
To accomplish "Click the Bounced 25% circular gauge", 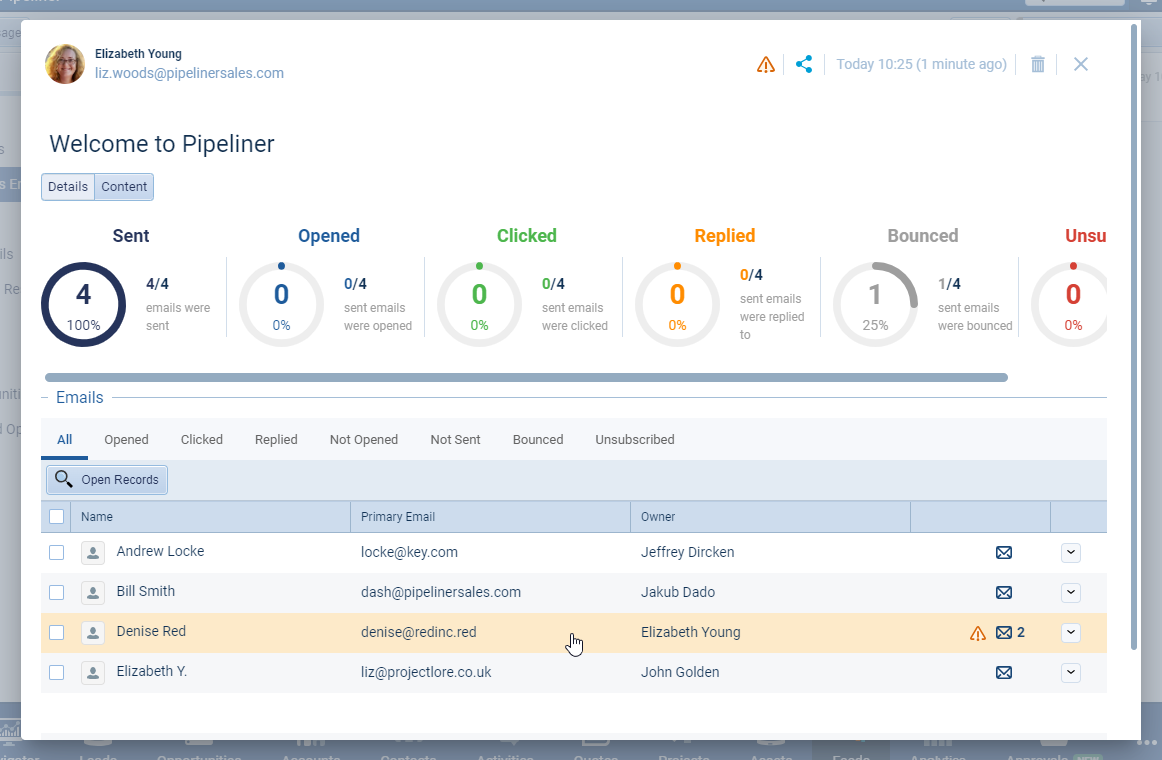I will coord(875,304).
